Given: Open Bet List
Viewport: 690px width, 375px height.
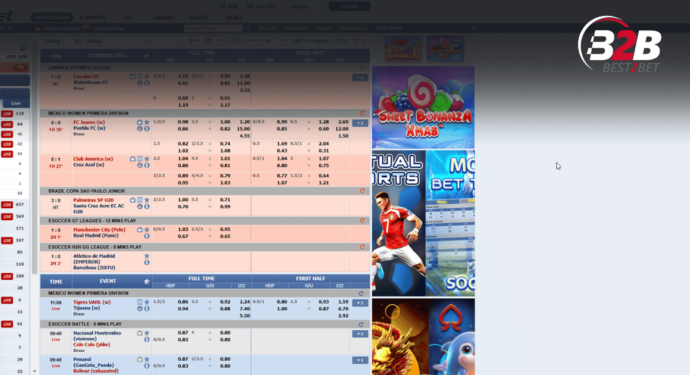Looking at the screenshot, I should (x=267, y=28).
